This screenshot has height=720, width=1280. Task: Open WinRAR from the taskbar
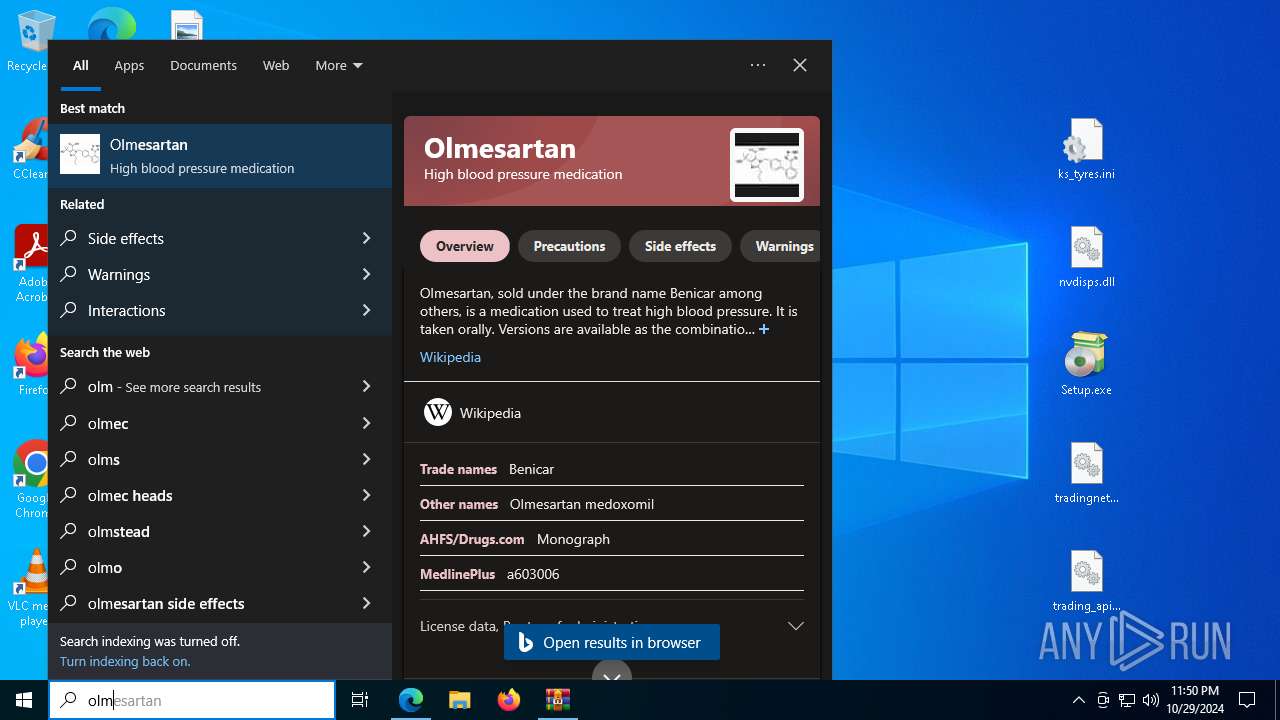coord(557,700)
